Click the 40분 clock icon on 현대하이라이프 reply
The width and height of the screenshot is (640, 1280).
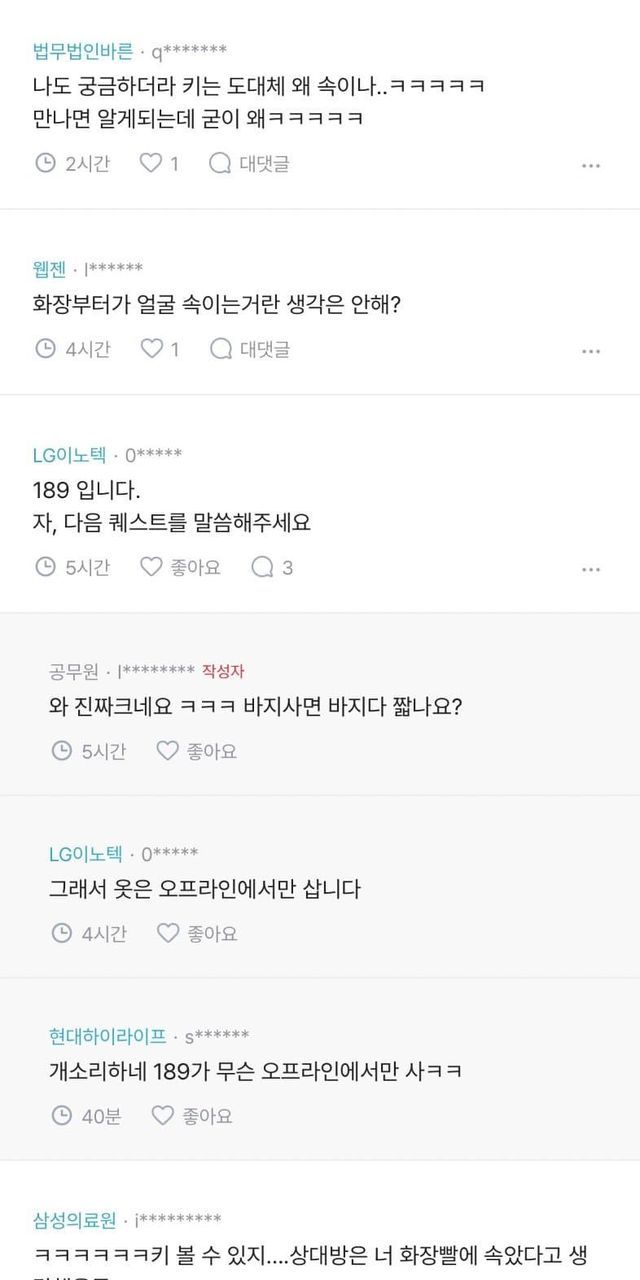(x=61, y=1115)
